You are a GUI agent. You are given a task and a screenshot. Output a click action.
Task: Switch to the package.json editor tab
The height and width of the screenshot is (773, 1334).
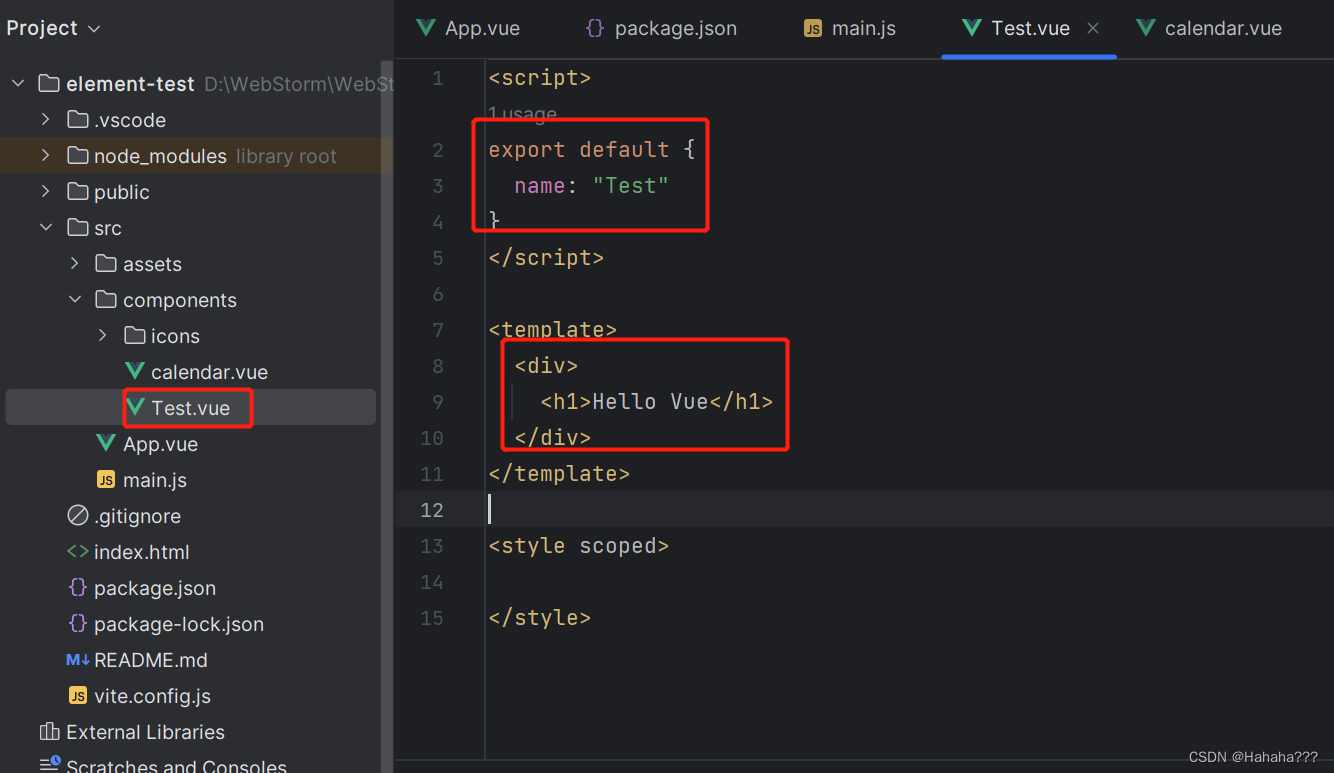[661, 28]
